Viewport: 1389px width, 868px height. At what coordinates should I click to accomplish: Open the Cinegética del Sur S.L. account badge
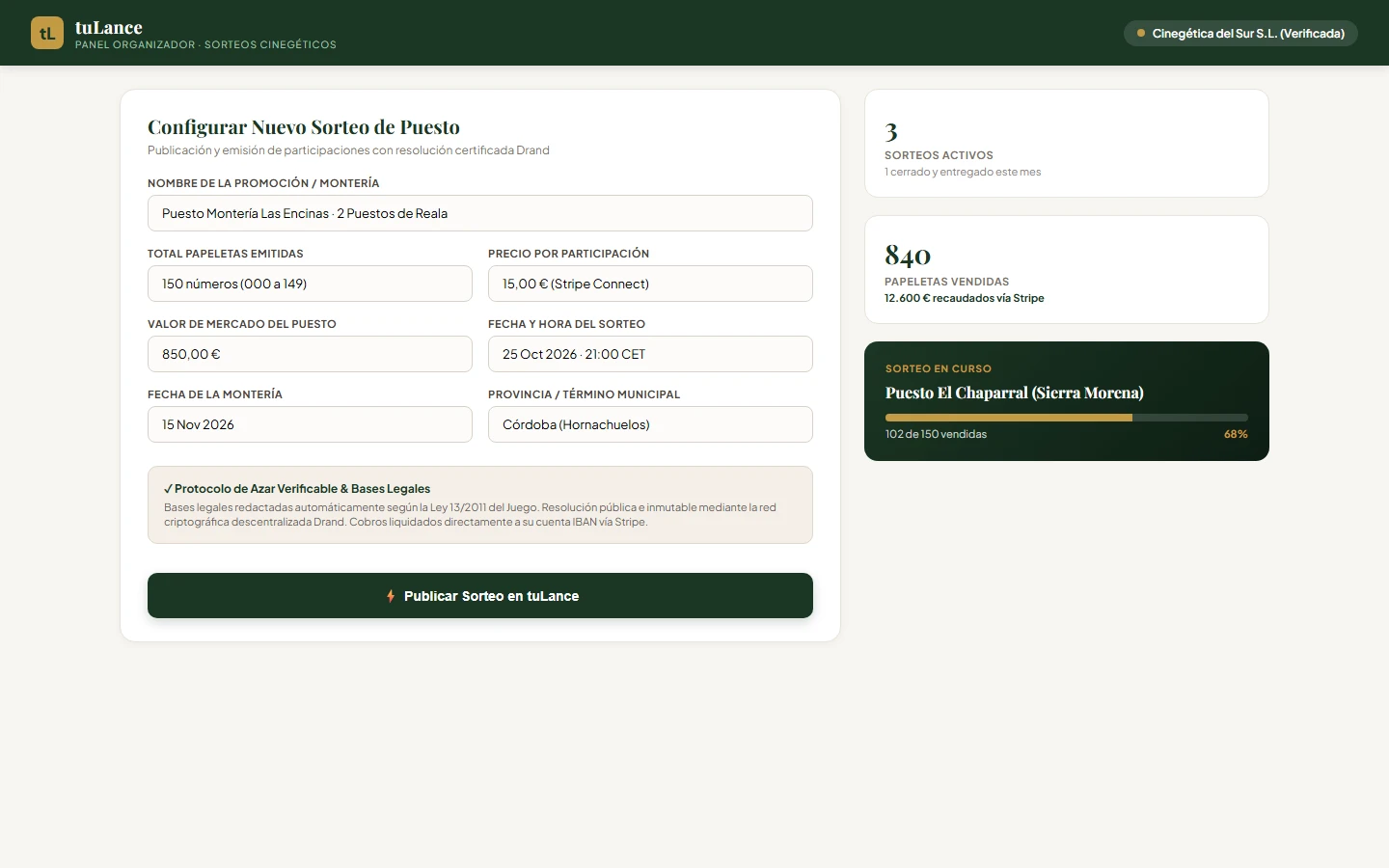point(1240,33)
